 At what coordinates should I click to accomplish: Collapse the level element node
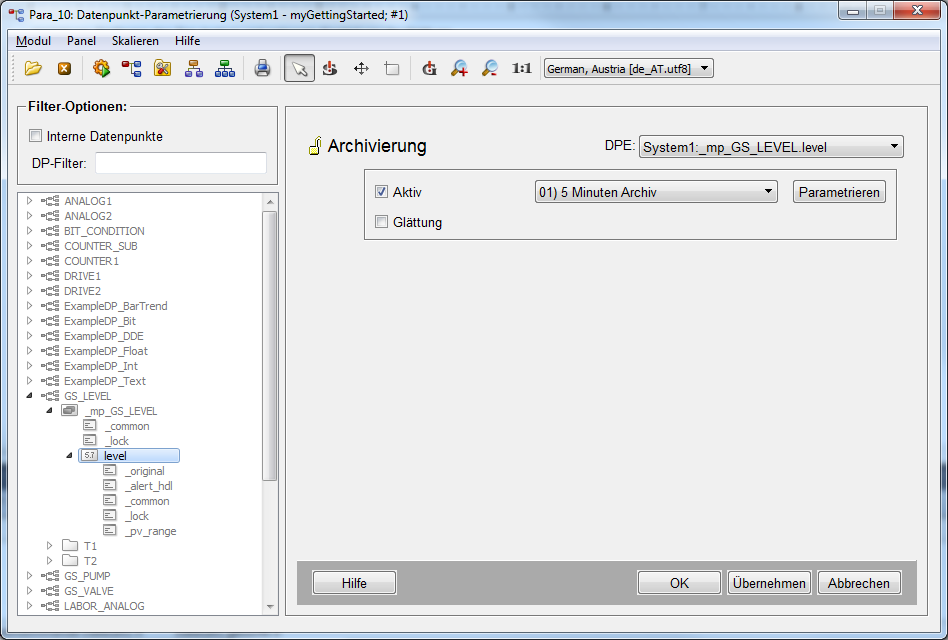[70, 456]
